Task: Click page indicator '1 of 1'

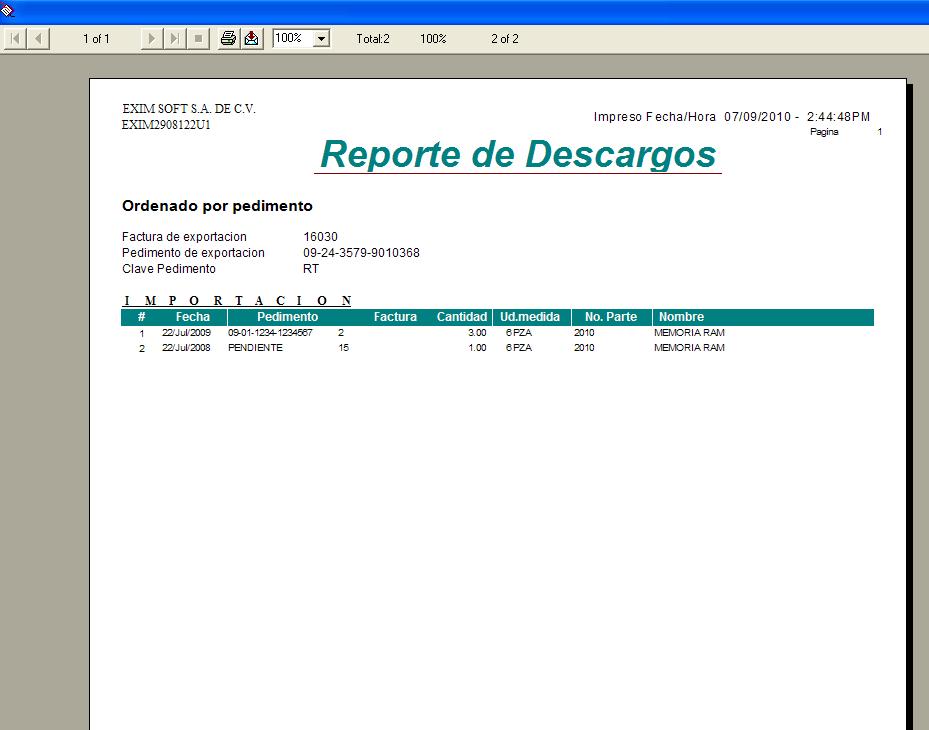Action: click(x=96, y=39)
